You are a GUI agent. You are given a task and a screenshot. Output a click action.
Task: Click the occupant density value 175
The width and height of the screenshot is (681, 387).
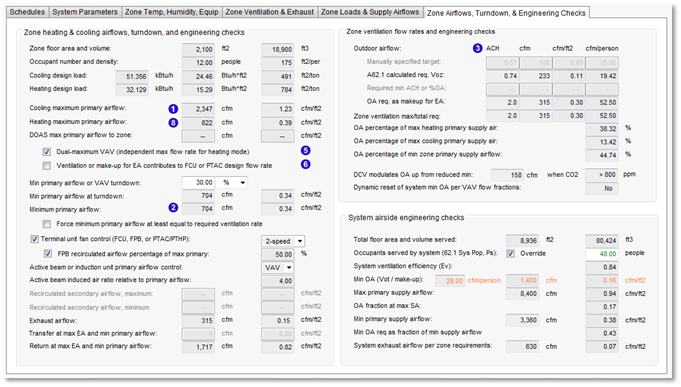[x=278, y=63]
